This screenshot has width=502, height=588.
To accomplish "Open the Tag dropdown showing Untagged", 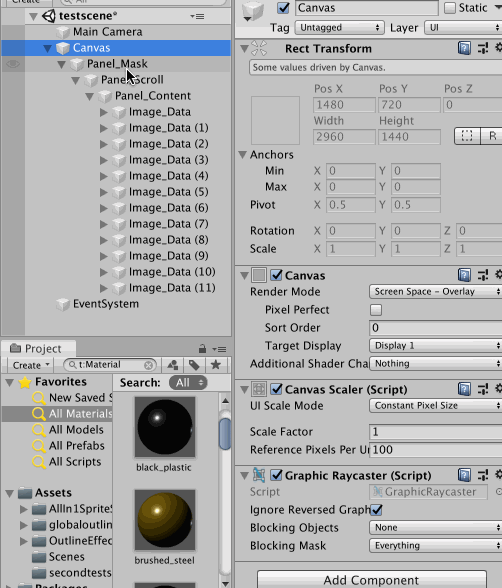I will pos(339,28).
